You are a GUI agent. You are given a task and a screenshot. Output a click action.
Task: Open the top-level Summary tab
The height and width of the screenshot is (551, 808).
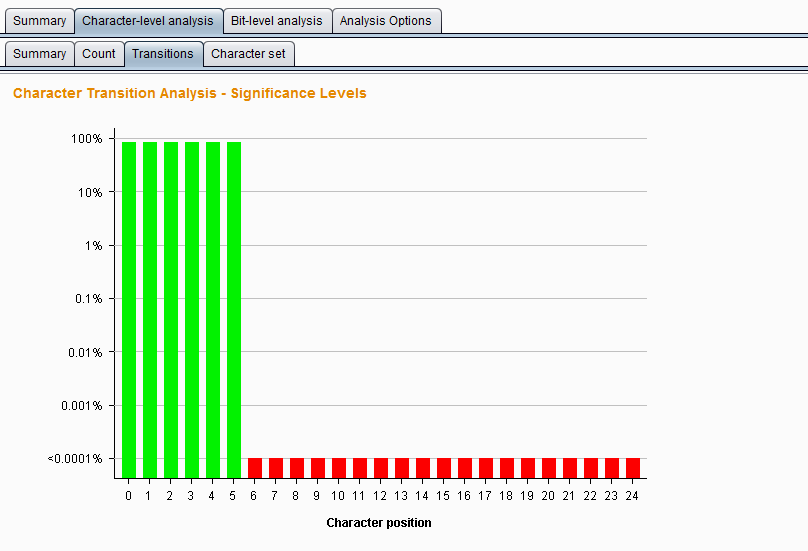pos(39,21)
